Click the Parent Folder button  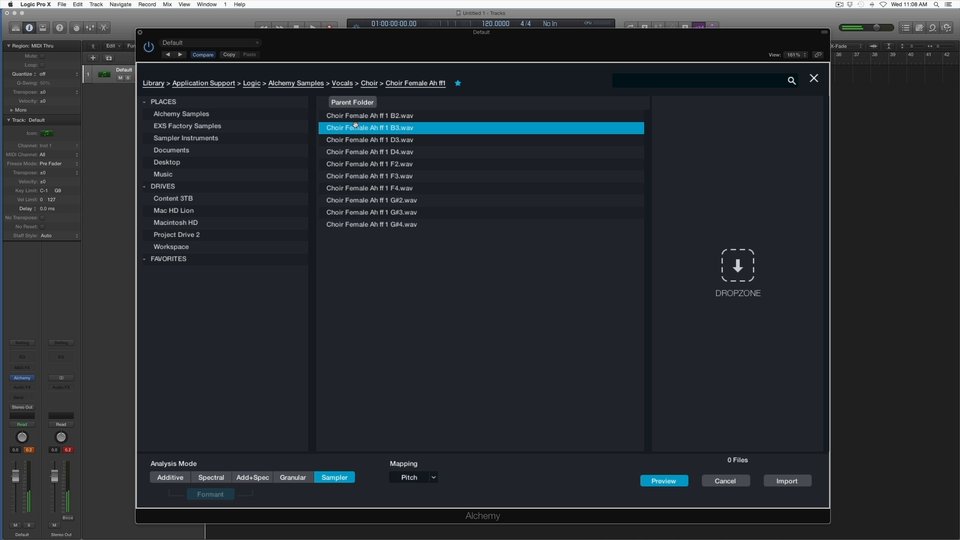coord(352,102)
